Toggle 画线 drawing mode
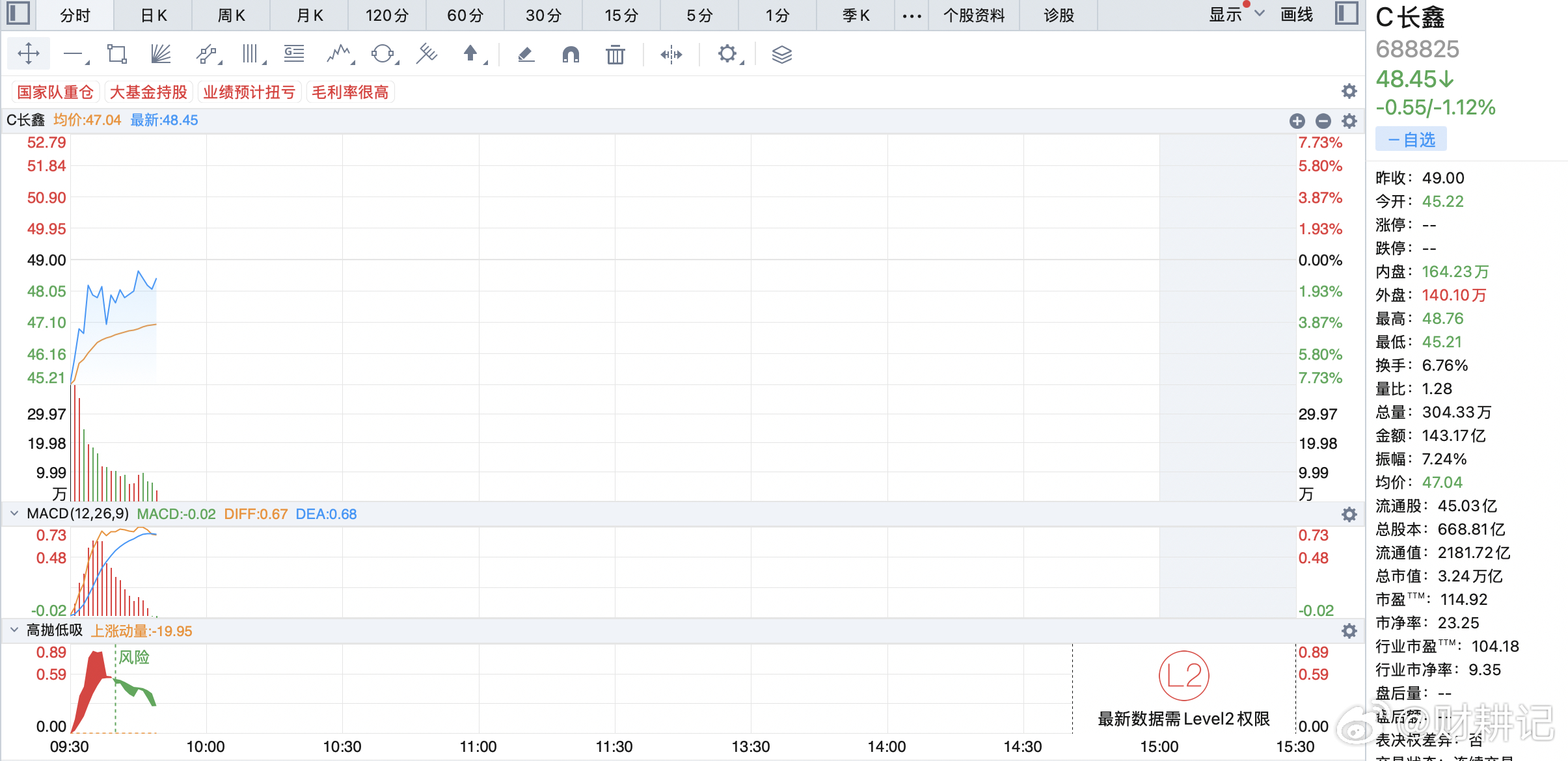 tap(1297, 15)
